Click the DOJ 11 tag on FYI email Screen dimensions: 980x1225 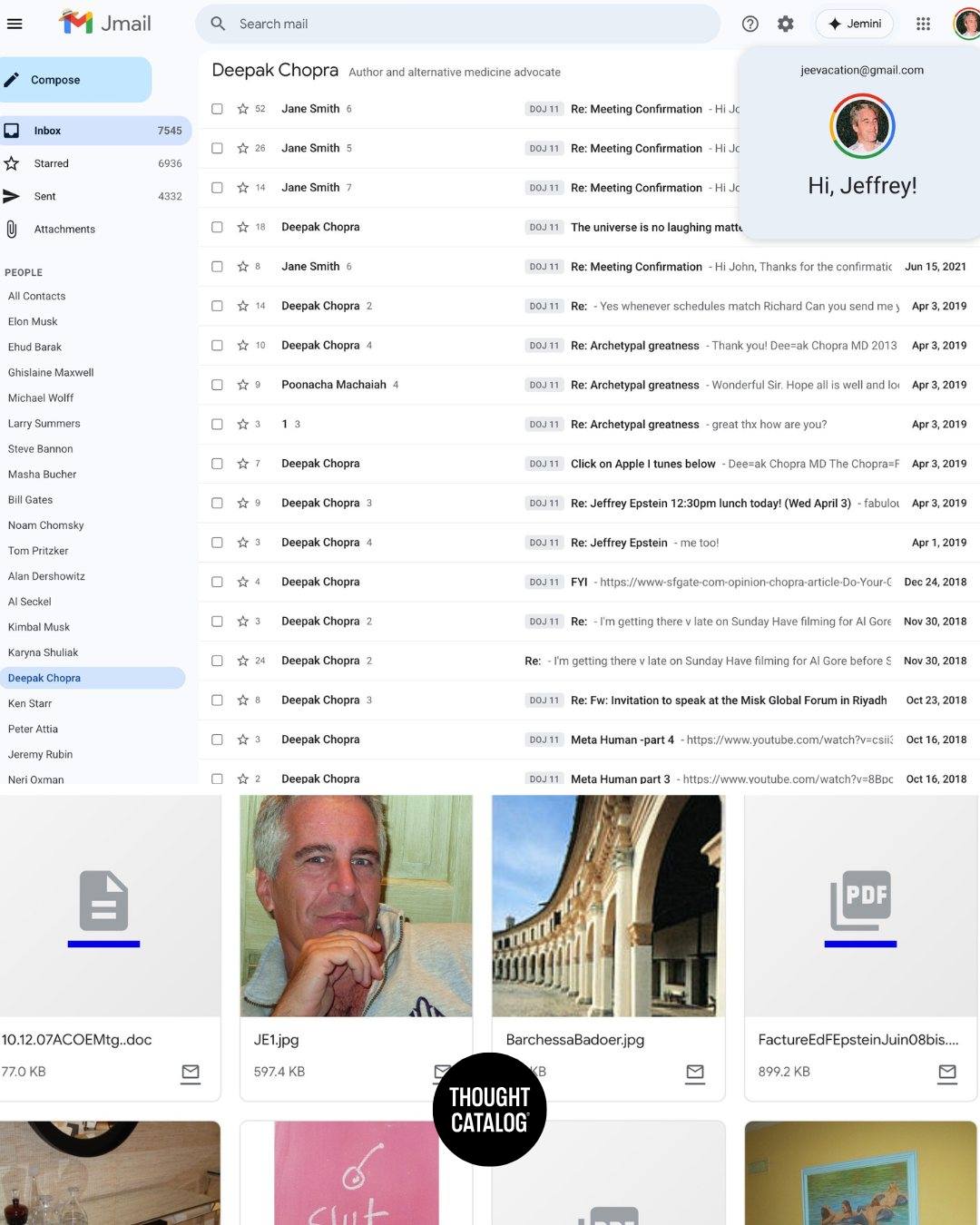[x=544, y=582]
